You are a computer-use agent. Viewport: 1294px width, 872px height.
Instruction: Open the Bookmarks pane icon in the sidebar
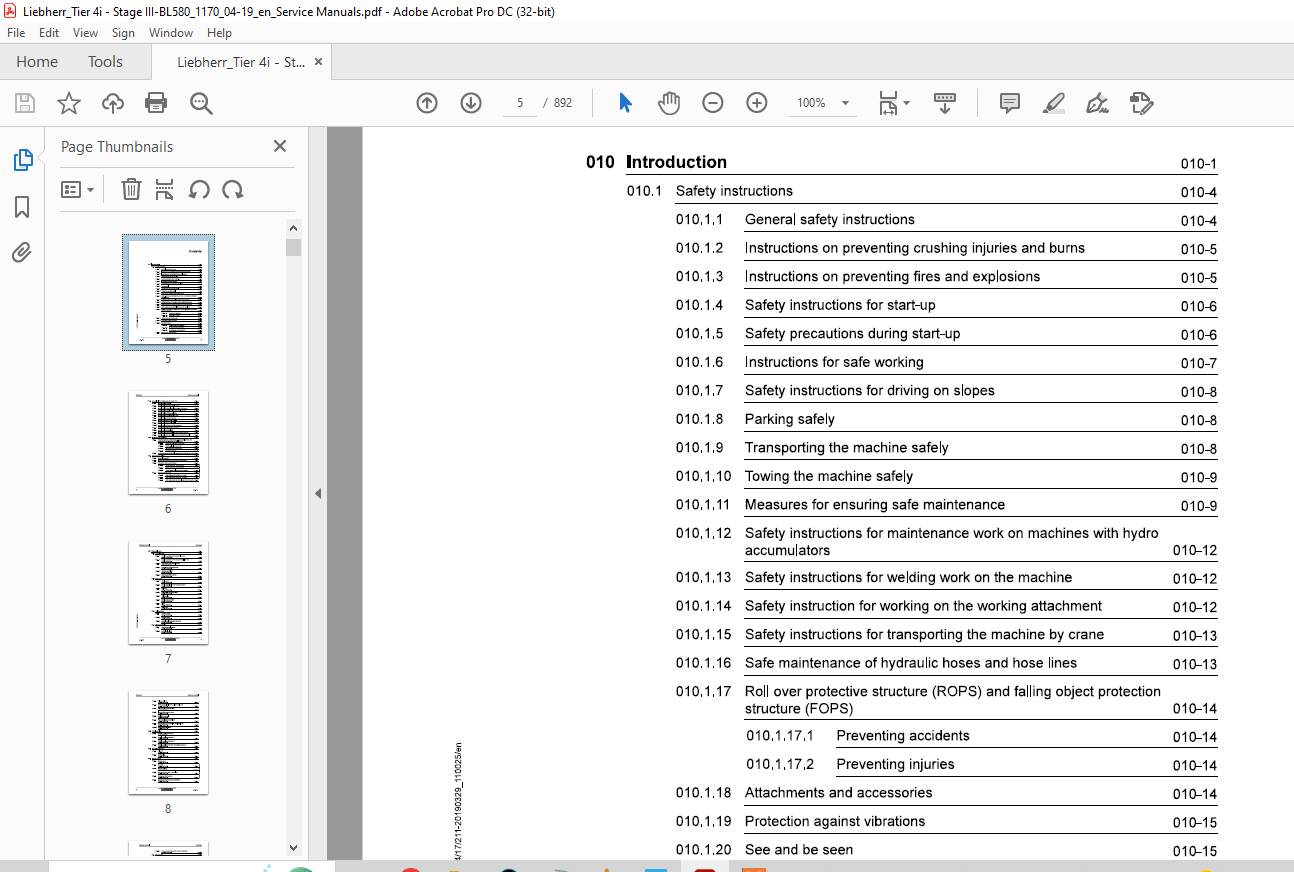click(22, 207)
